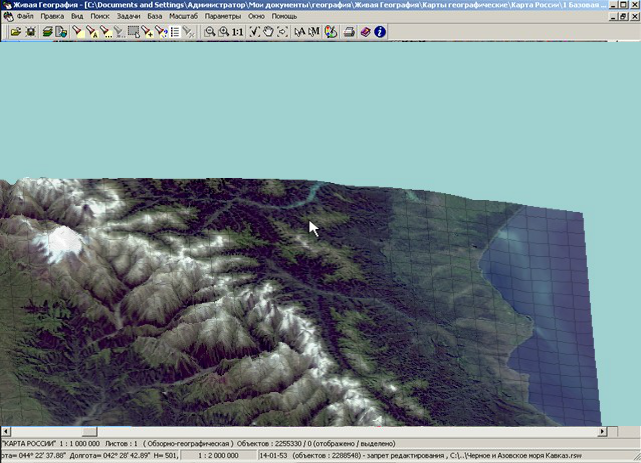Screen dimensions: 641x463
Task: Open the Задачи menu
Action: (x=129, y=18)
